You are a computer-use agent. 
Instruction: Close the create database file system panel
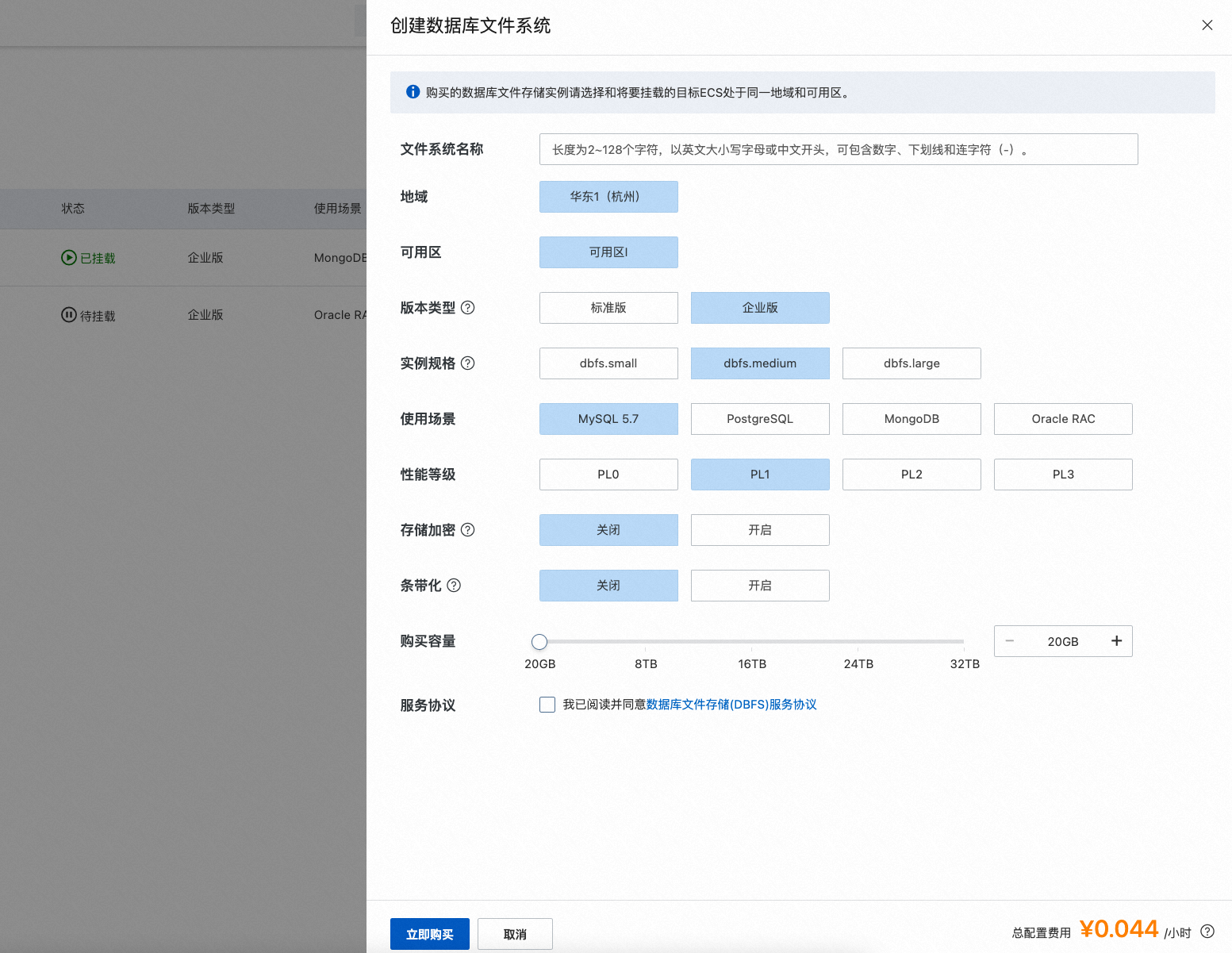[1207, 25]
